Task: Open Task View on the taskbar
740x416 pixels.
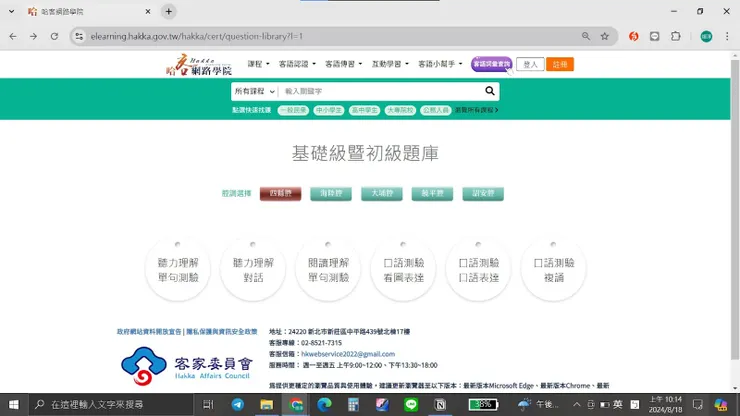Action: (208, 405)
